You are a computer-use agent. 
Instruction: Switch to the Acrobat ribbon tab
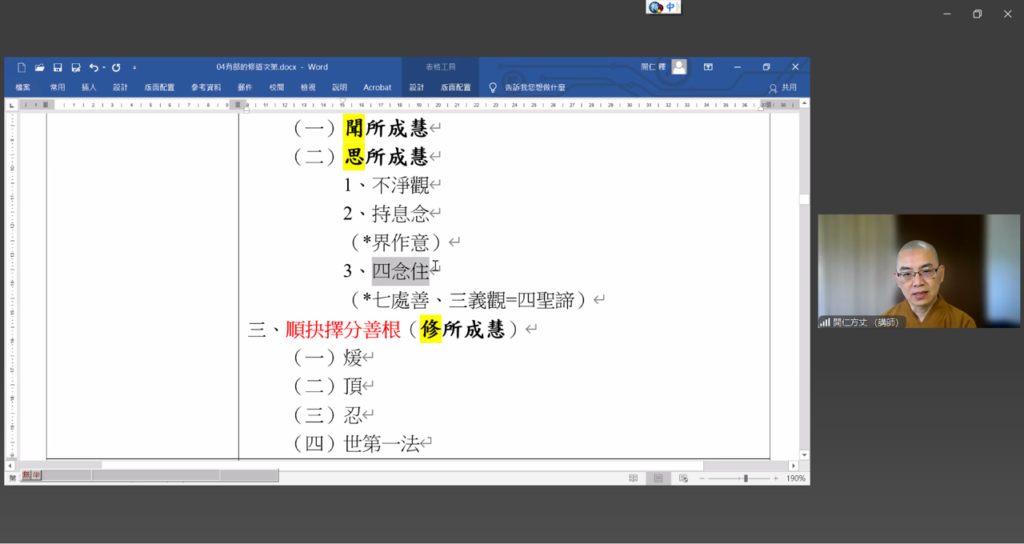pos(377,88)
